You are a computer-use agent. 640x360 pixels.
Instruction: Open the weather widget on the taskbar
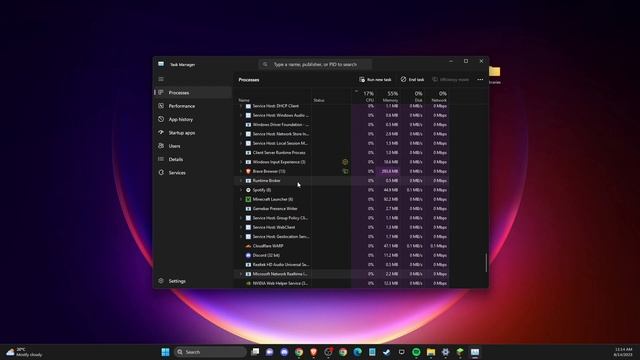pos(24,352)
